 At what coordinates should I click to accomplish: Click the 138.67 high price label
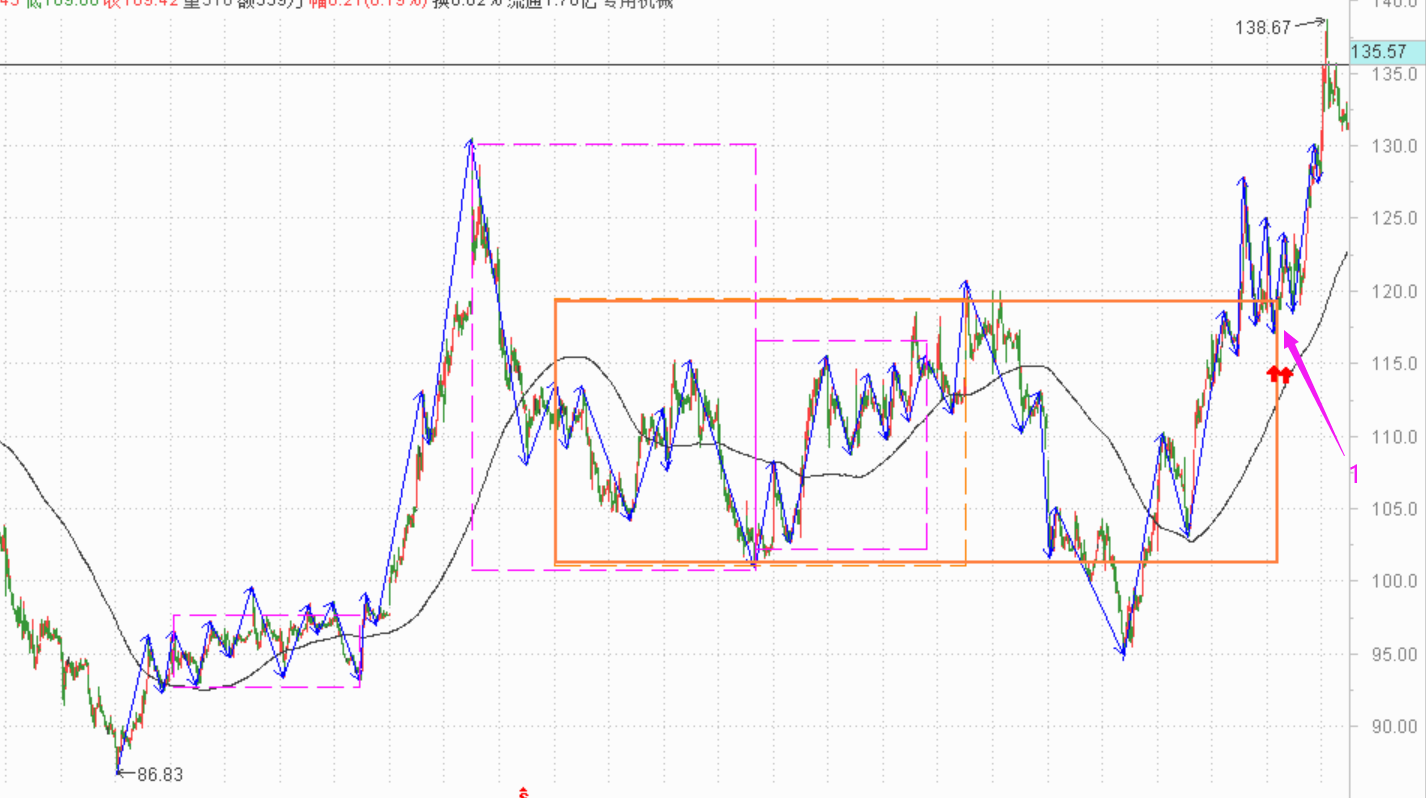1263,28
